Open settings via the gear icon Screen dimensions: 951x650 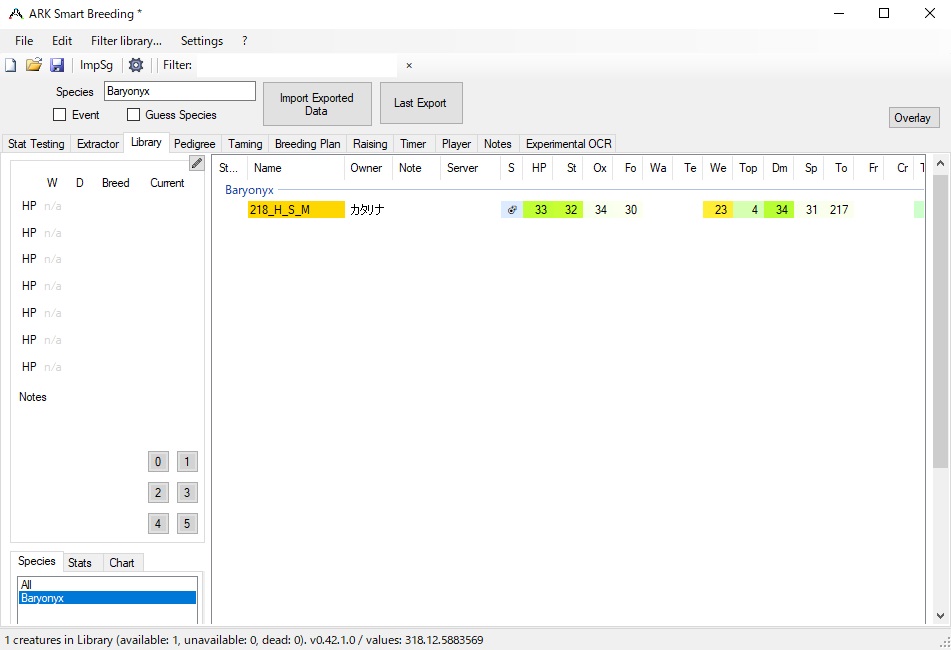(136, 65)
